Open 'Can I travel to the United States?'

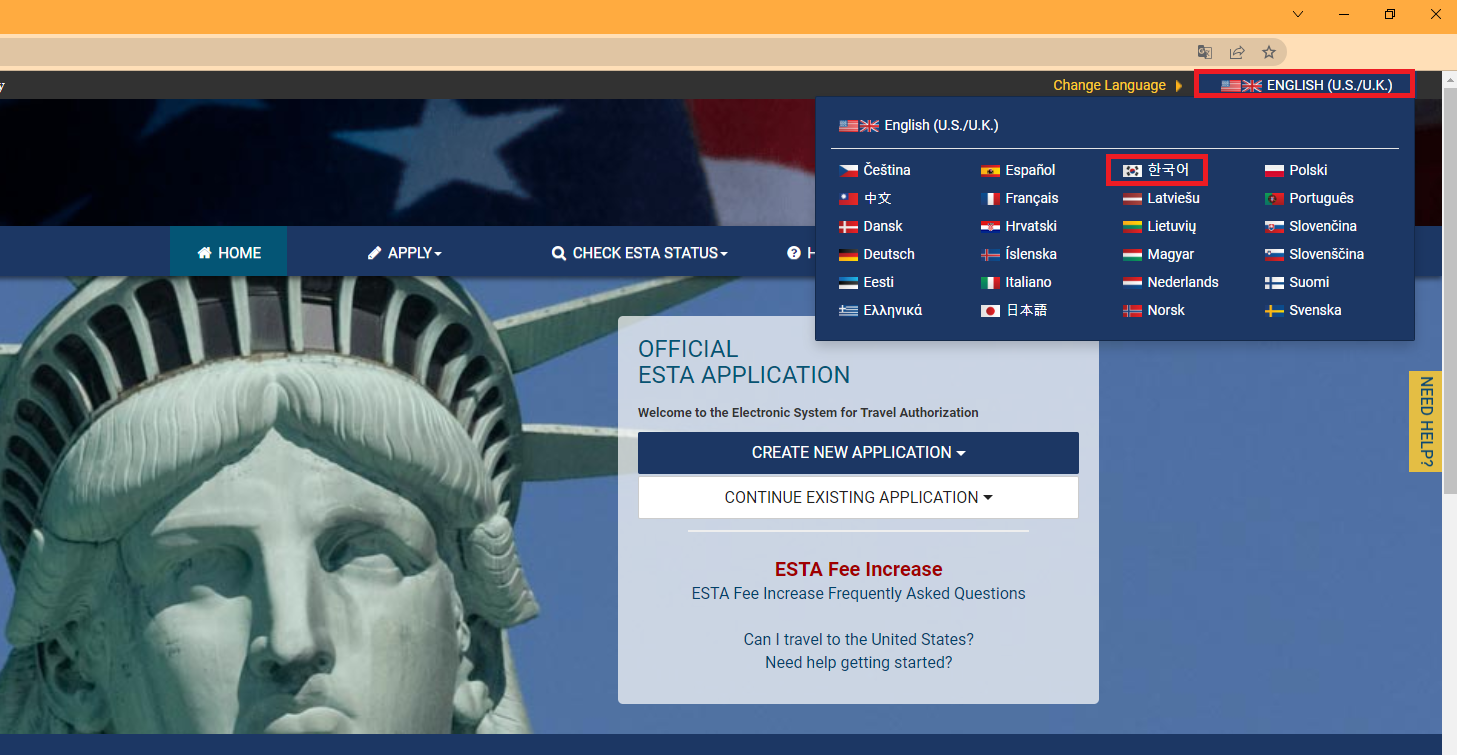click(x=858, y=639)
